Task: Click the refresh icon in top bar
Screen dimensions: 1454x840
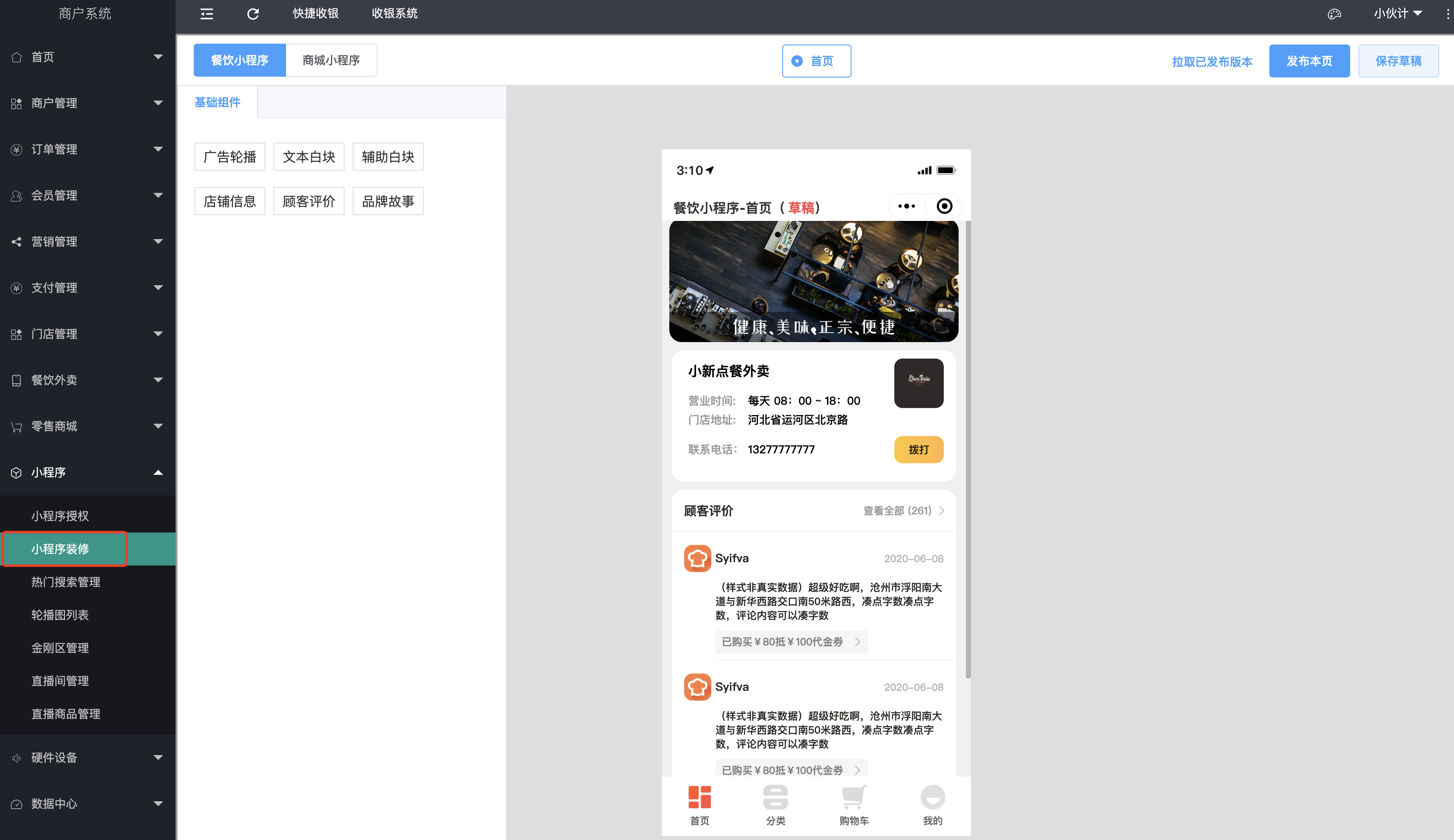Action: click(x=253, y=14)
